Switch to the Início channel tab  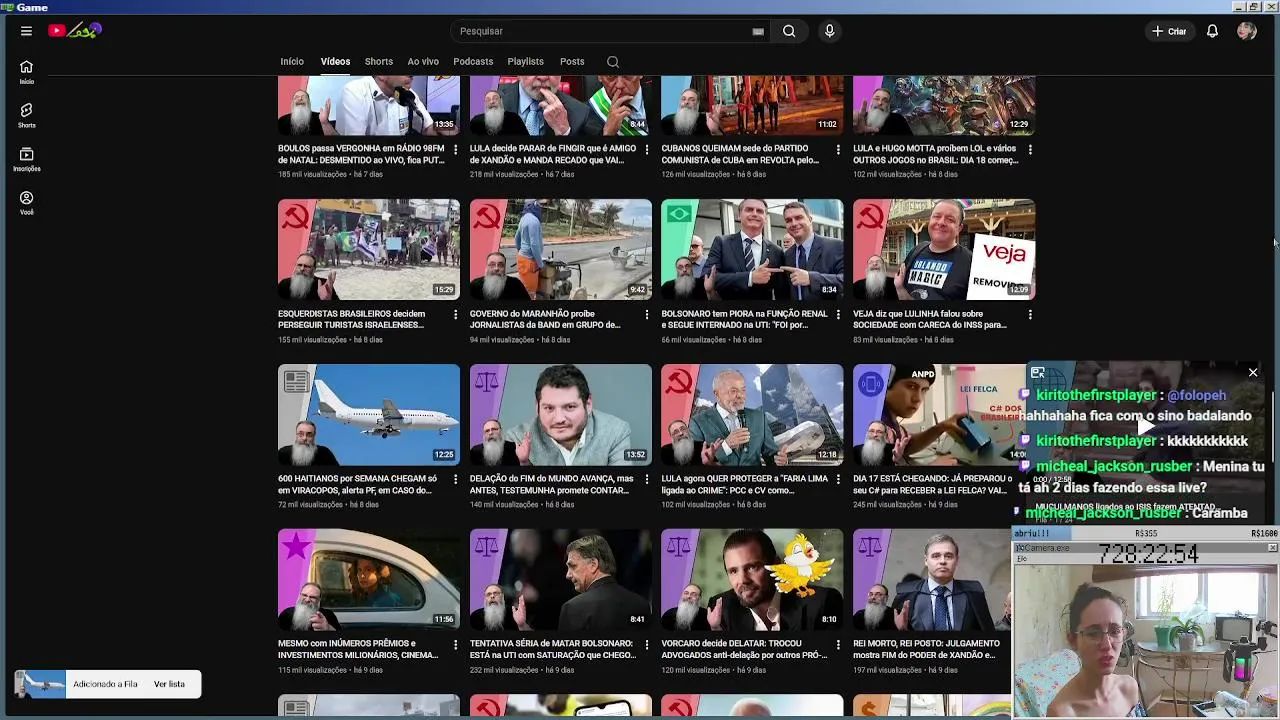[292, 62]
